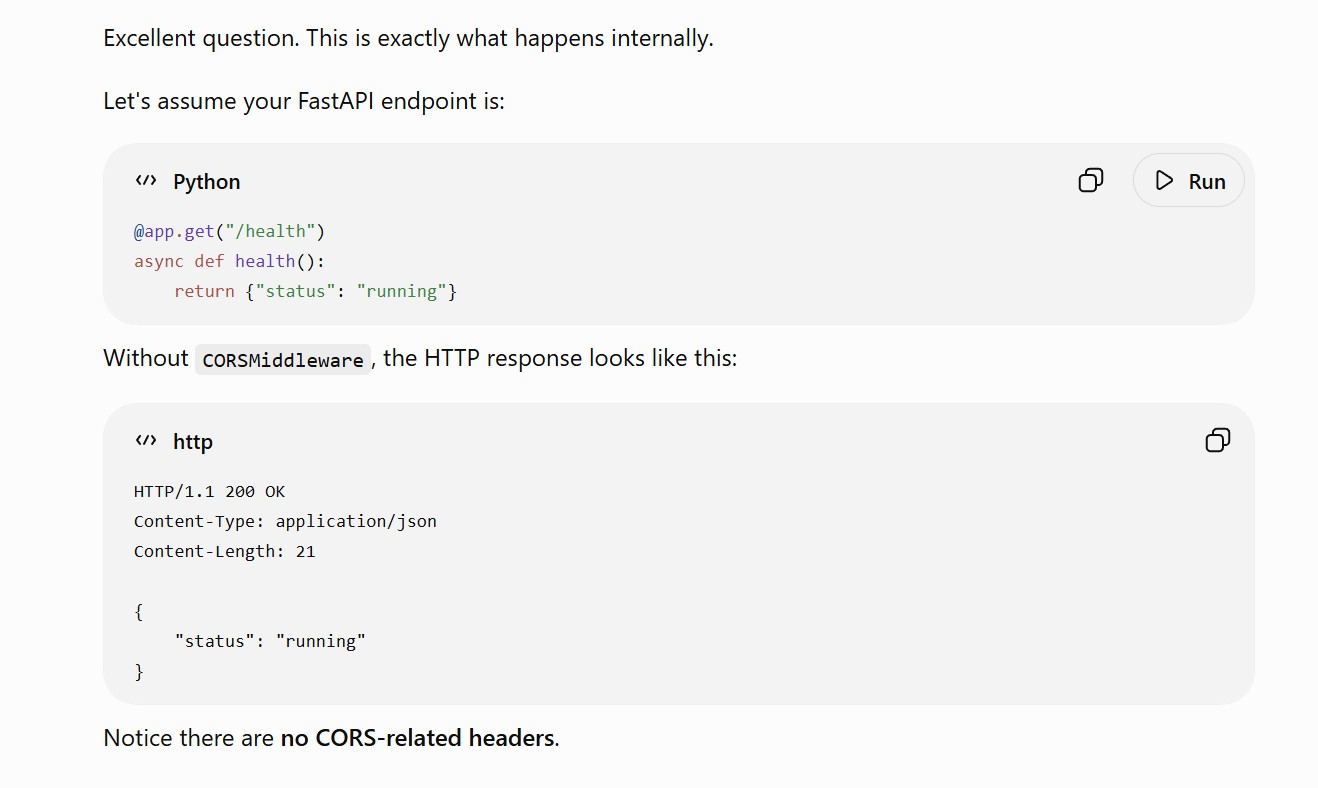Click the bold no CORS-related headers text
1318x788 pixels.
(x=417, y=738)
